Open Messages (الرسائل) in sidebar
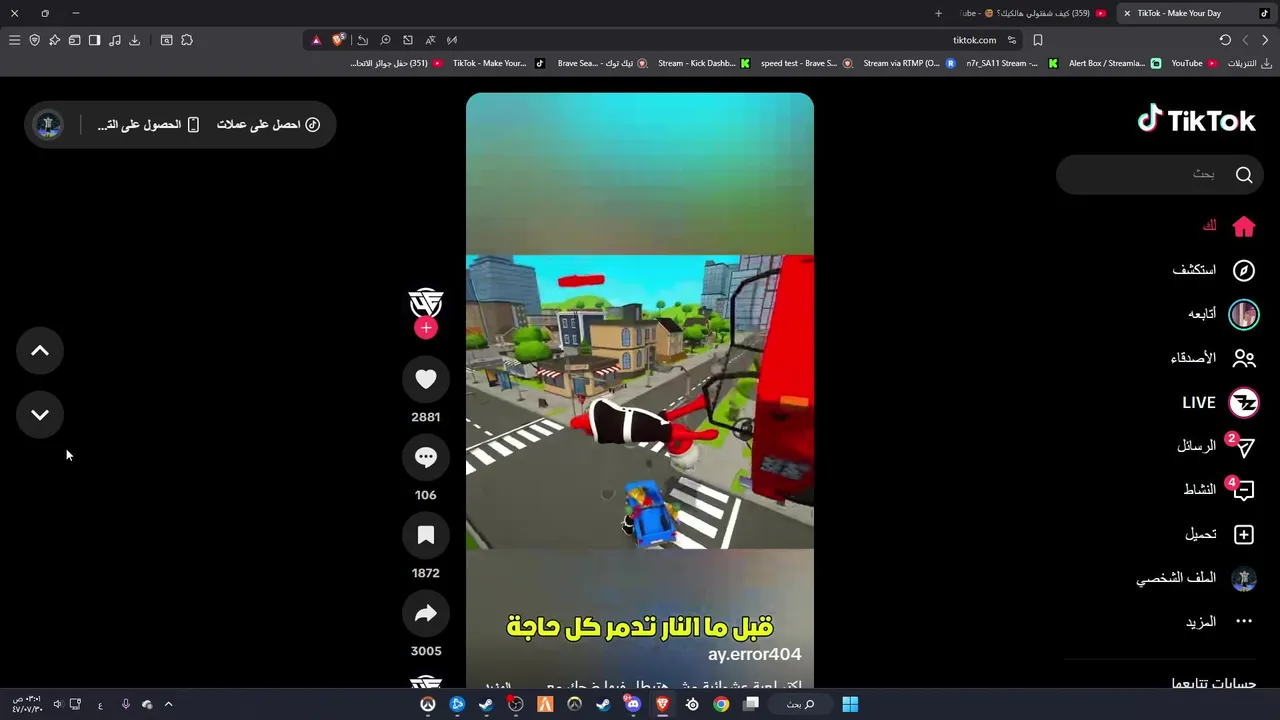 point(1215,446)
